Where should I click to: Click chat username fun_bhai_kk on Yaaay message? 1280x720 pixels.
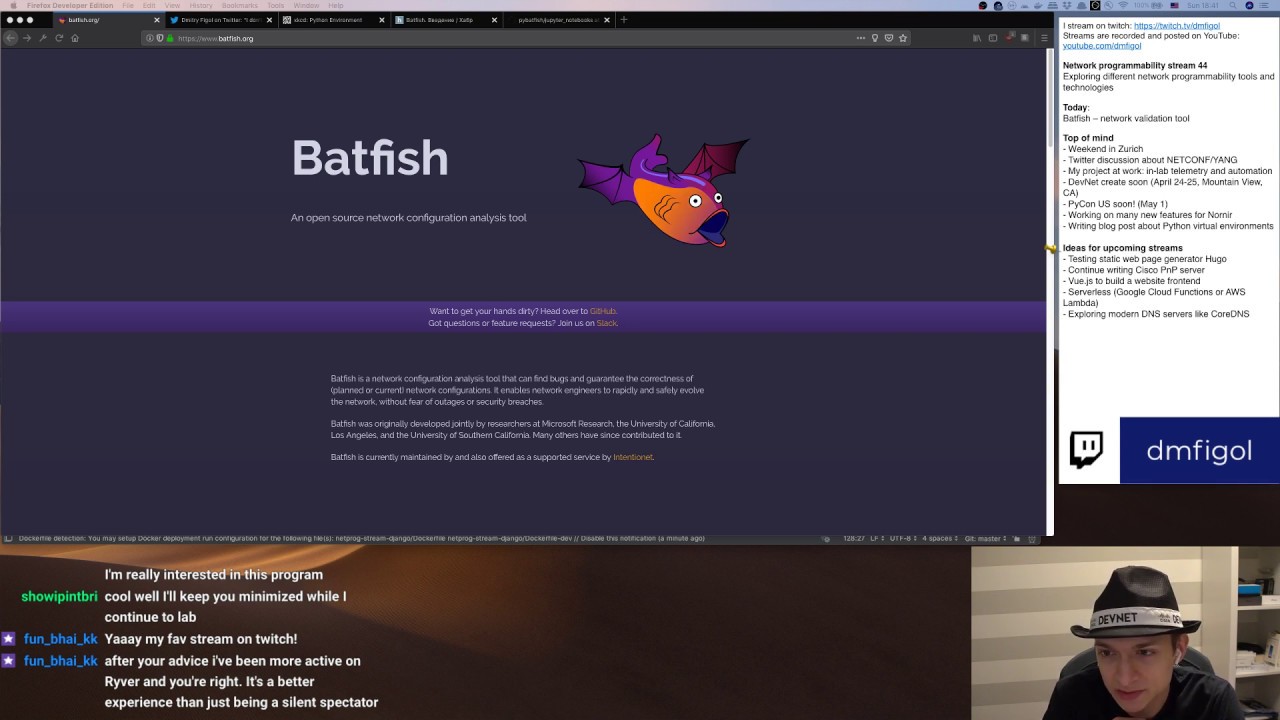point(61,639)
